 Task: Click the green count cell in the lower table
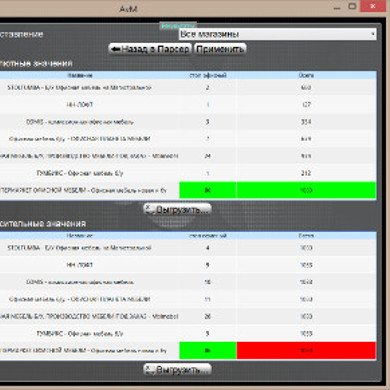click(208, 351)
